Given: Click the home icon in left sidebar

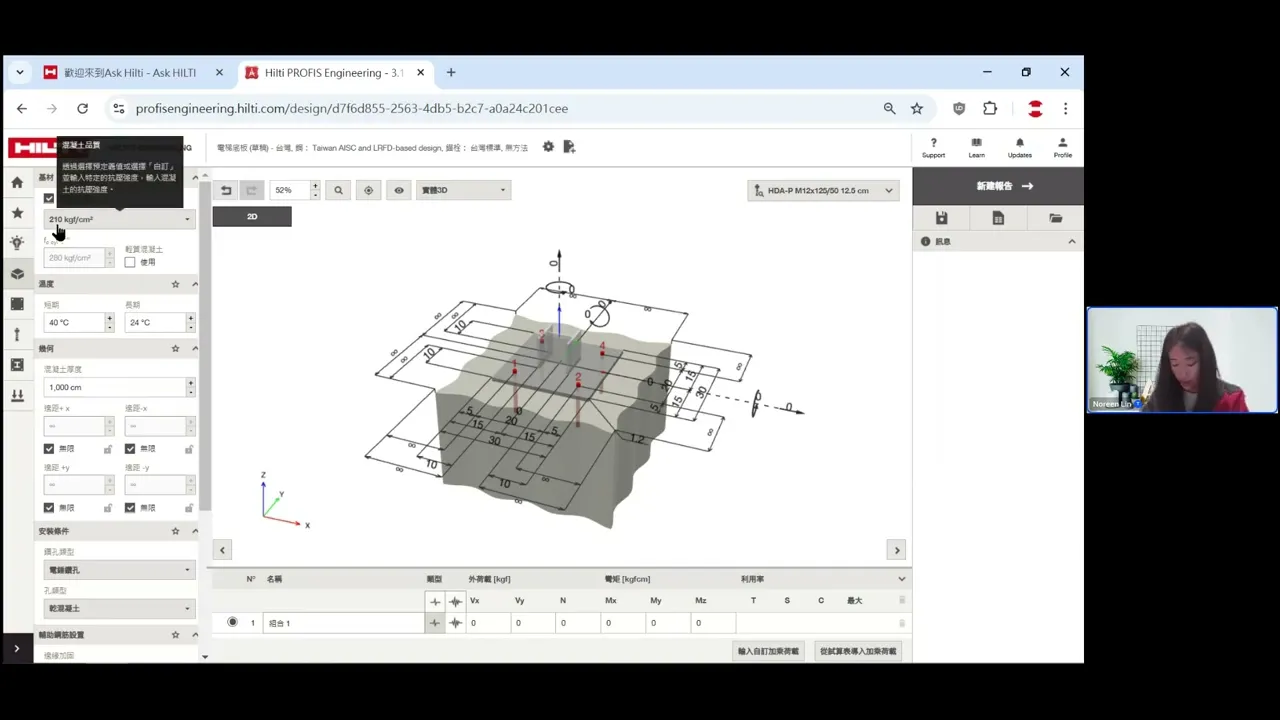Looking at the screenshot, I should click(17, 183).
